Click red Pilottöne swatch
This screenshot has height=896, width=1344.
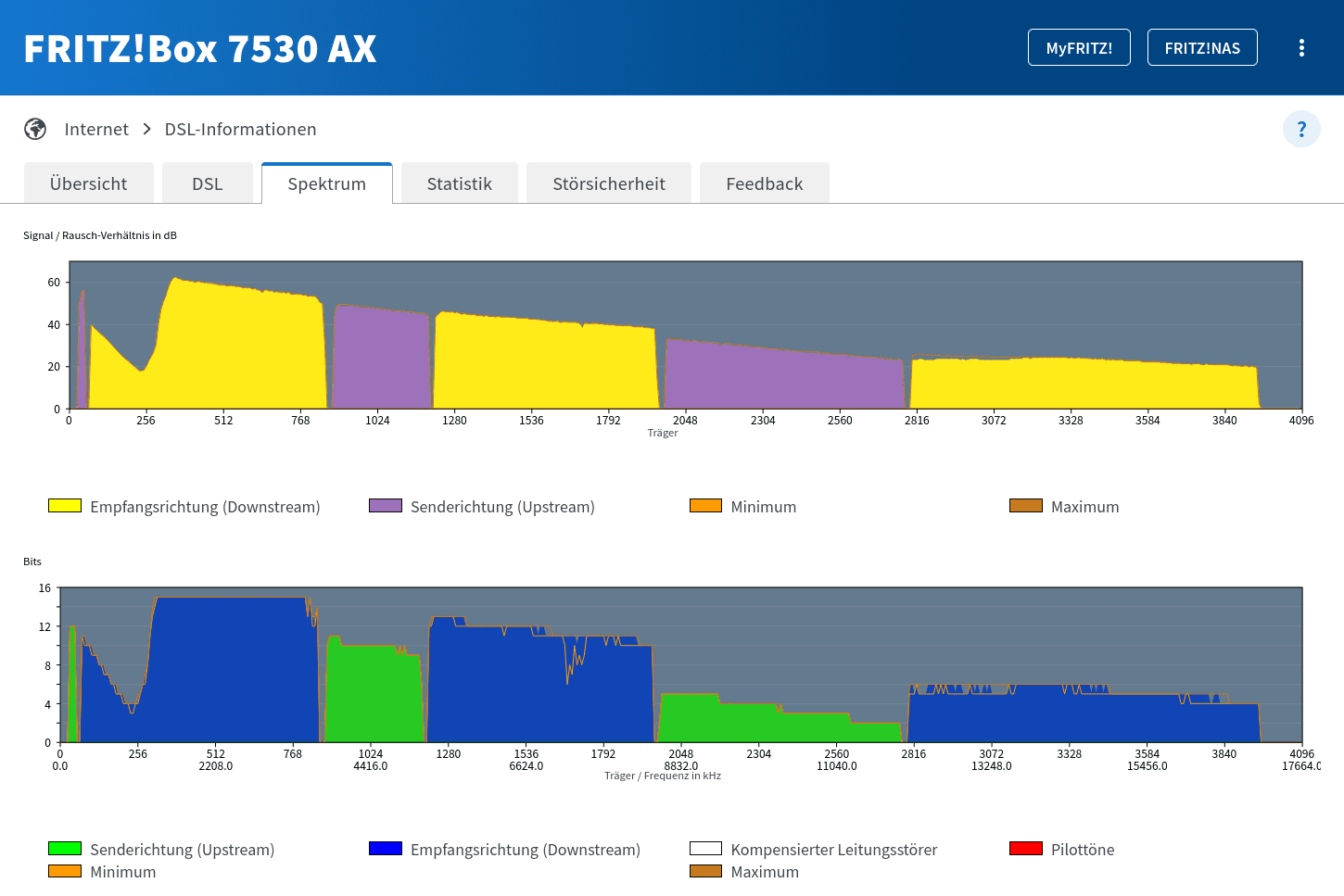(1026, 849)
